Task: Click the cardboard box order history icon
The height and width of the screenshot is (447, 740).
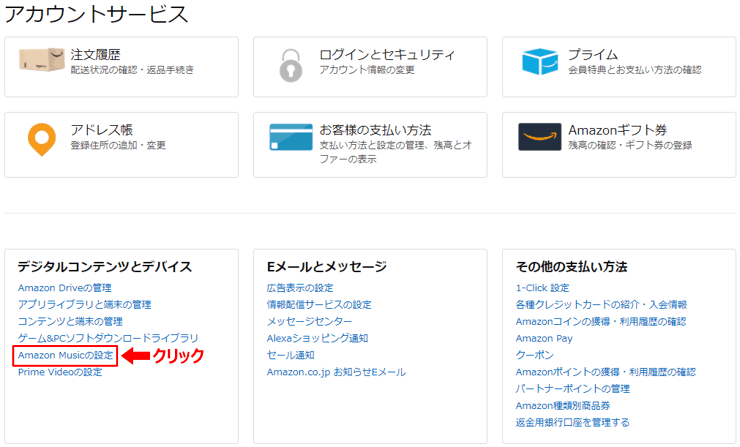Action: pyautogui.click(x=42, y=59)
